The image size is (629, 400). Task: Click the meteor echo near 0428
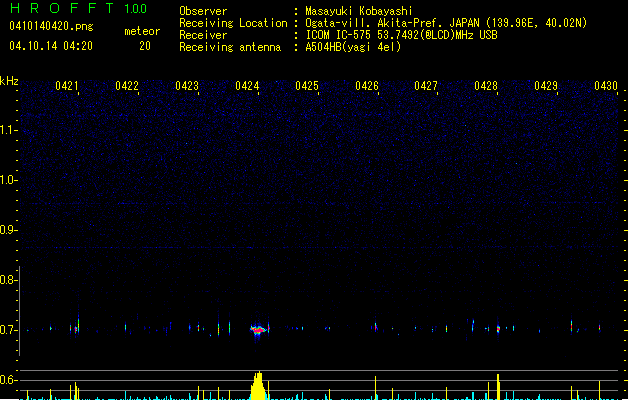pos(498,329)
